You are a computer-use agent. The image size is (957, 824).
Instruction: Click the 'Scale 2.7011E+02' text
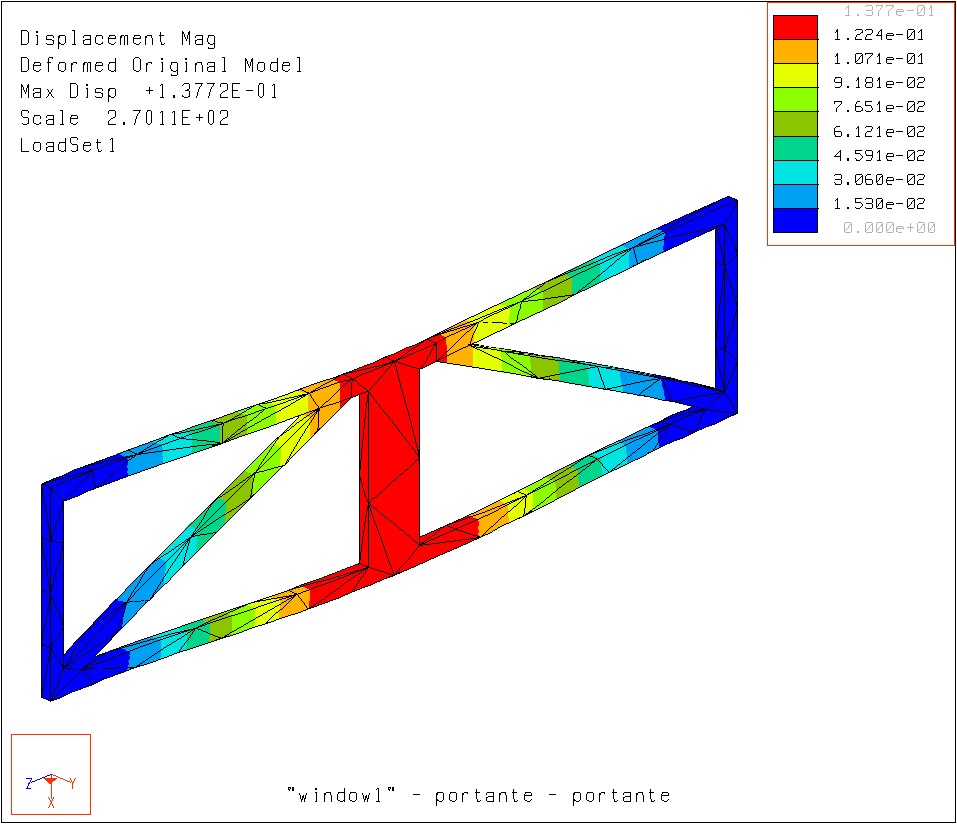pos(125,118)
